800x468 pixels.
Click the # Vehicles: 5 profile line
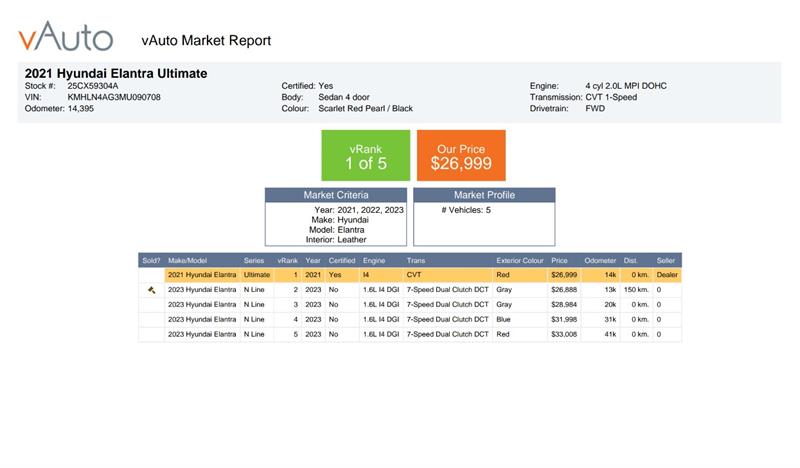pyautogui.click(x=466, y=210)
